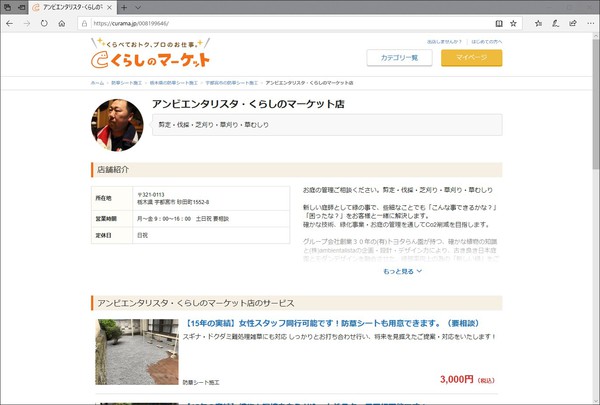Click the set tabs aside icon

pos(22,7)
